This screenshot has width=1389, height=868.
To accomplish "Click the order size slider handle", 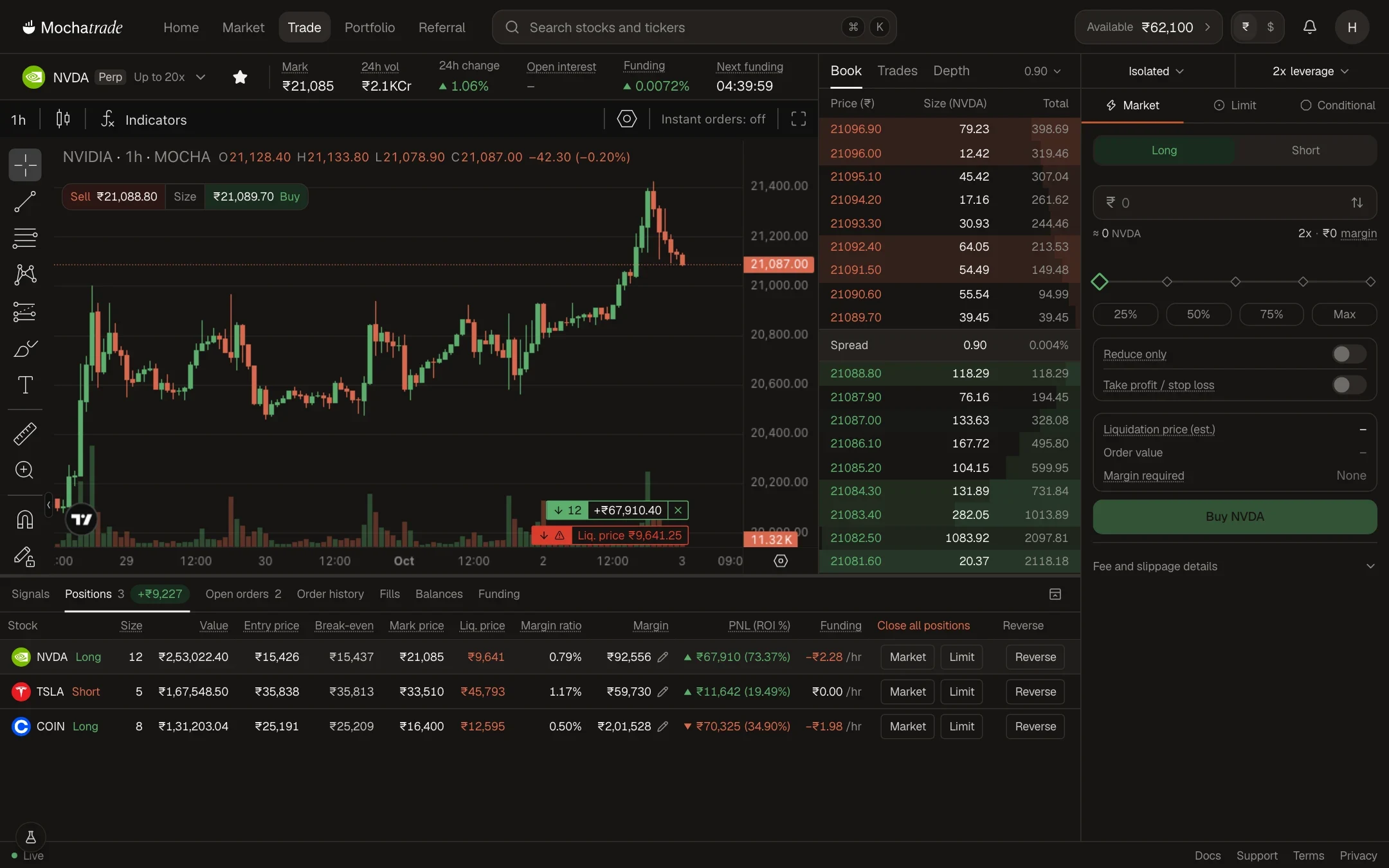I will point(1100,282).
